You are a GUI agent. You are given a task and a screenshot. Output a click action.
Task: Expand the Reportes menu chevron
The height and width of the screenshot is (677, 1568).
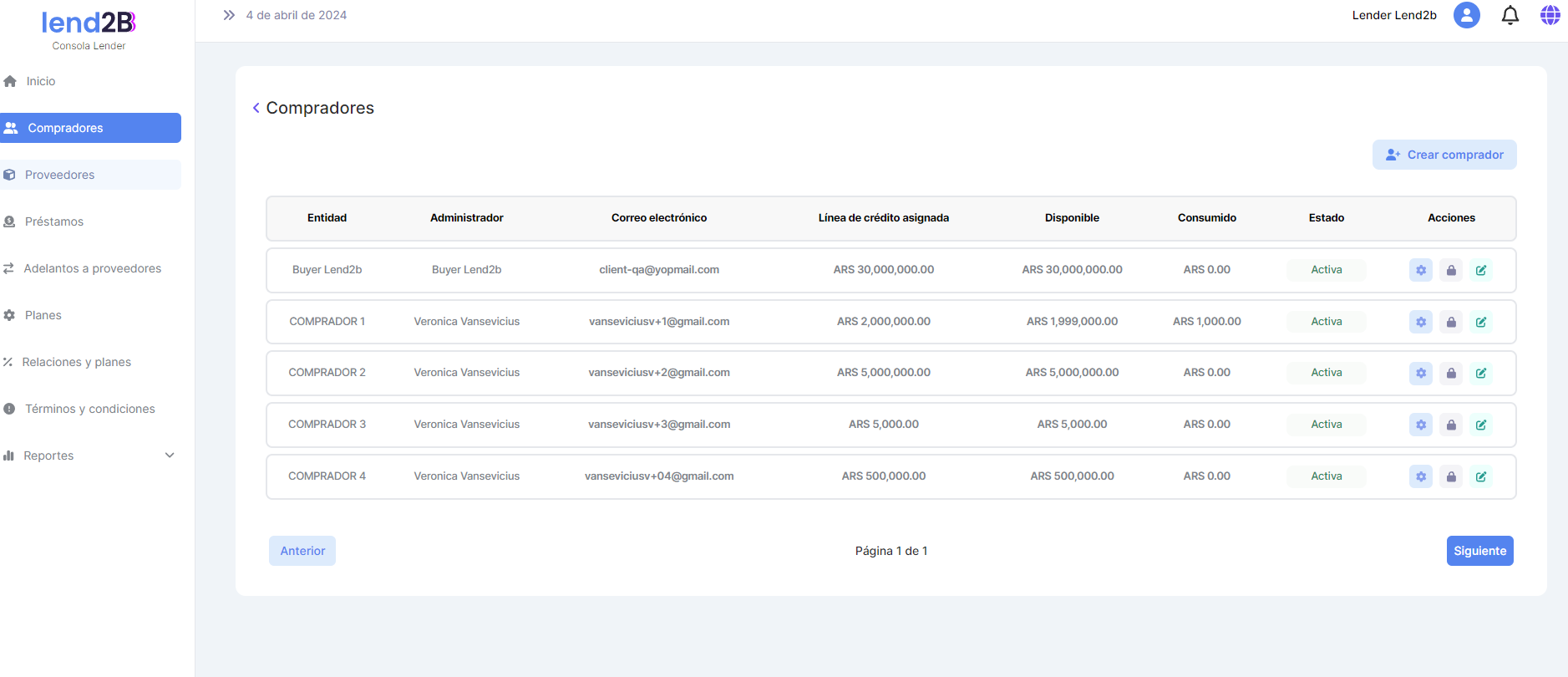click(x=170, y=456)
